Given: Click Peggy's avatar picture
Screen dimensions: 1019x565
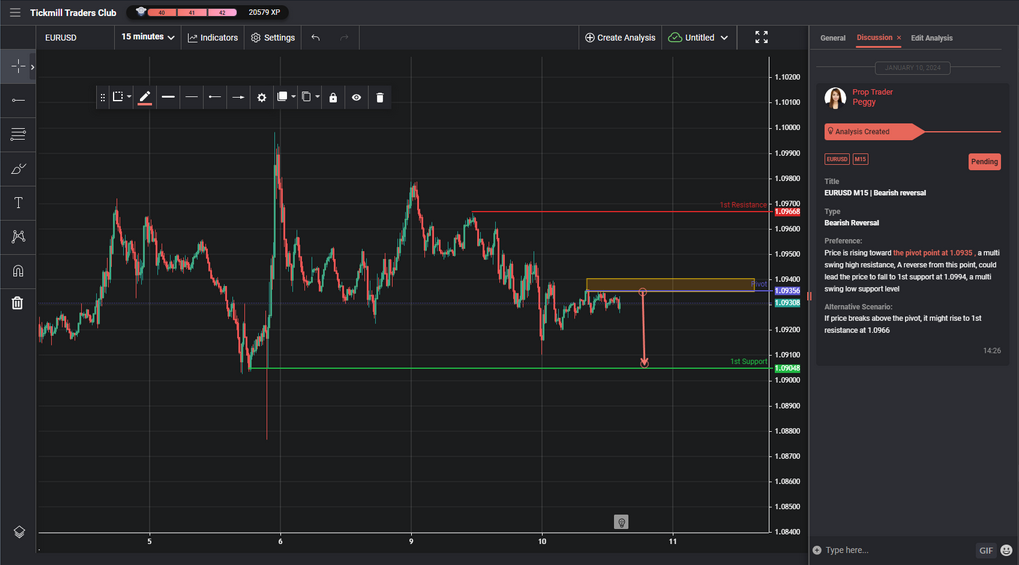Looking at the screenshot, I should (x=834, y=98).
